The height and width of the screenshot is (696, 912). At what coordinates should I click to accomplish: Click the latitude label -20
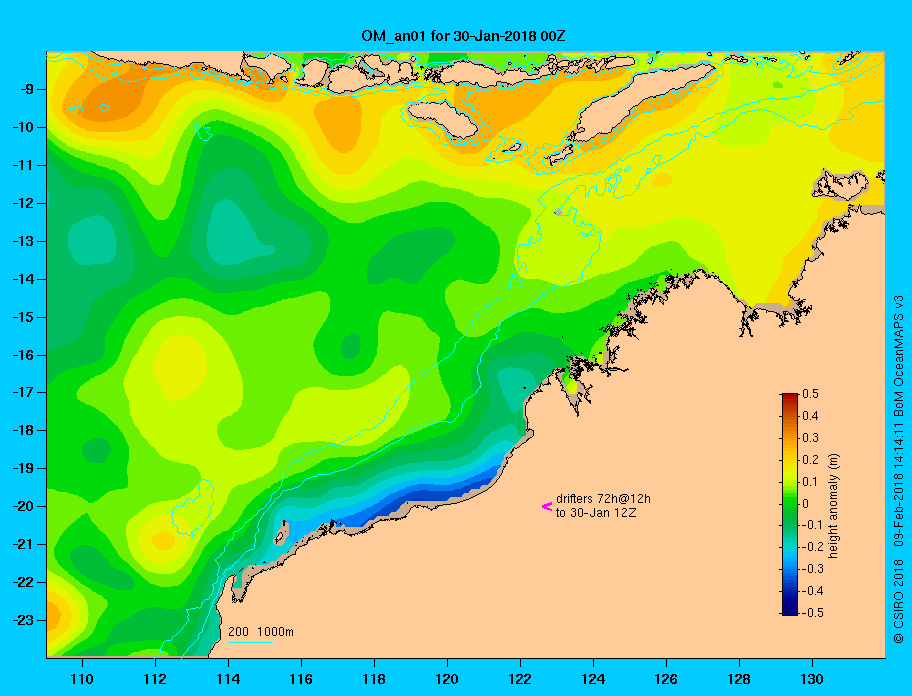(x=22, y=506)
